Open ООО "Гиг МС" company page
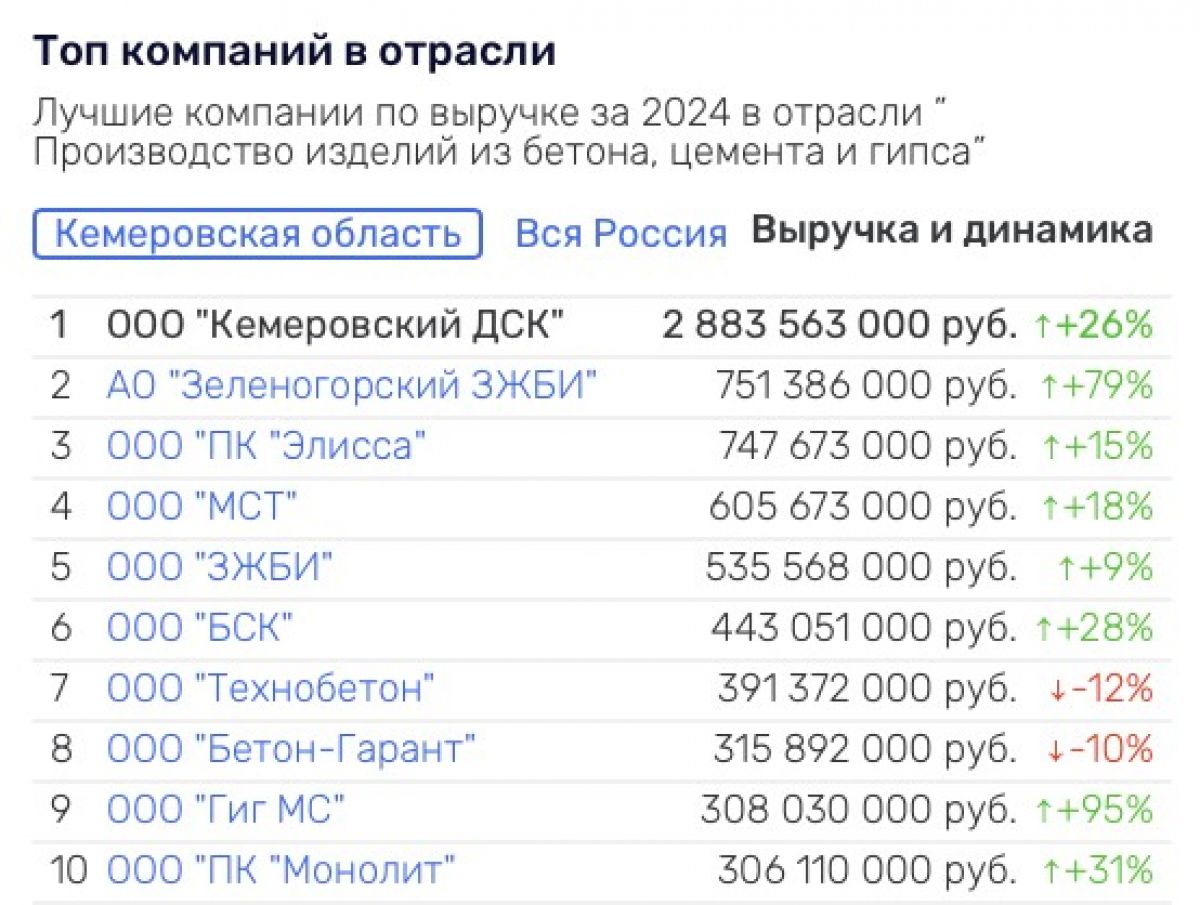 pos(225,809)
